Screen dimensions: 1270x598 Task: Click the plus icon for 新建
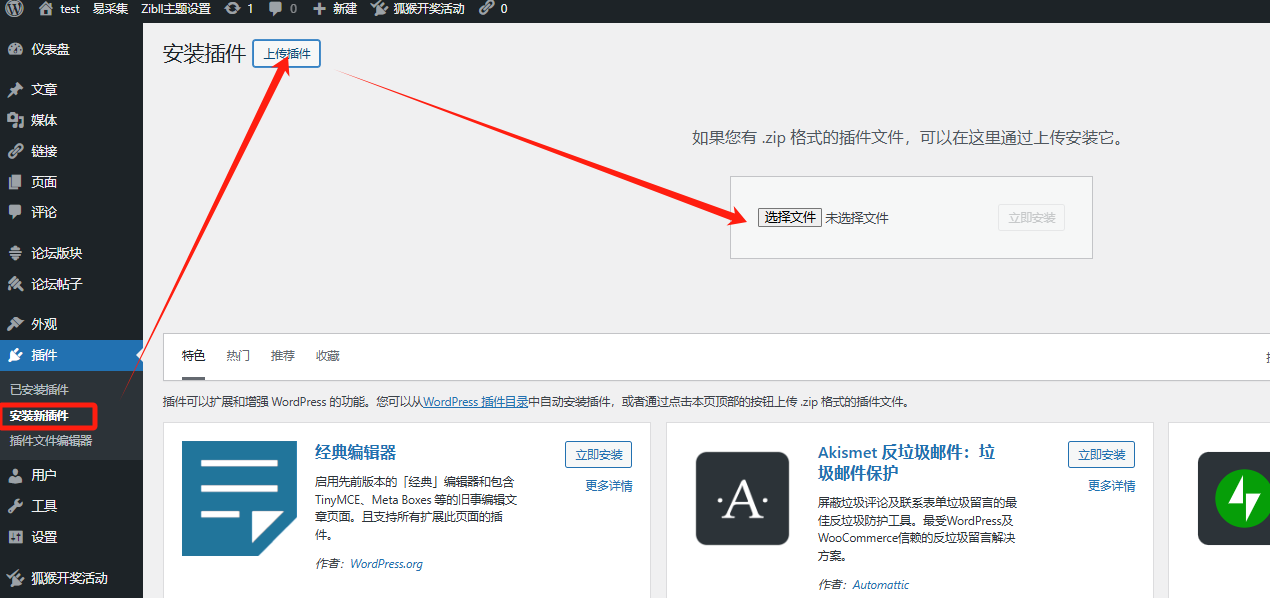tap(319, 9)
